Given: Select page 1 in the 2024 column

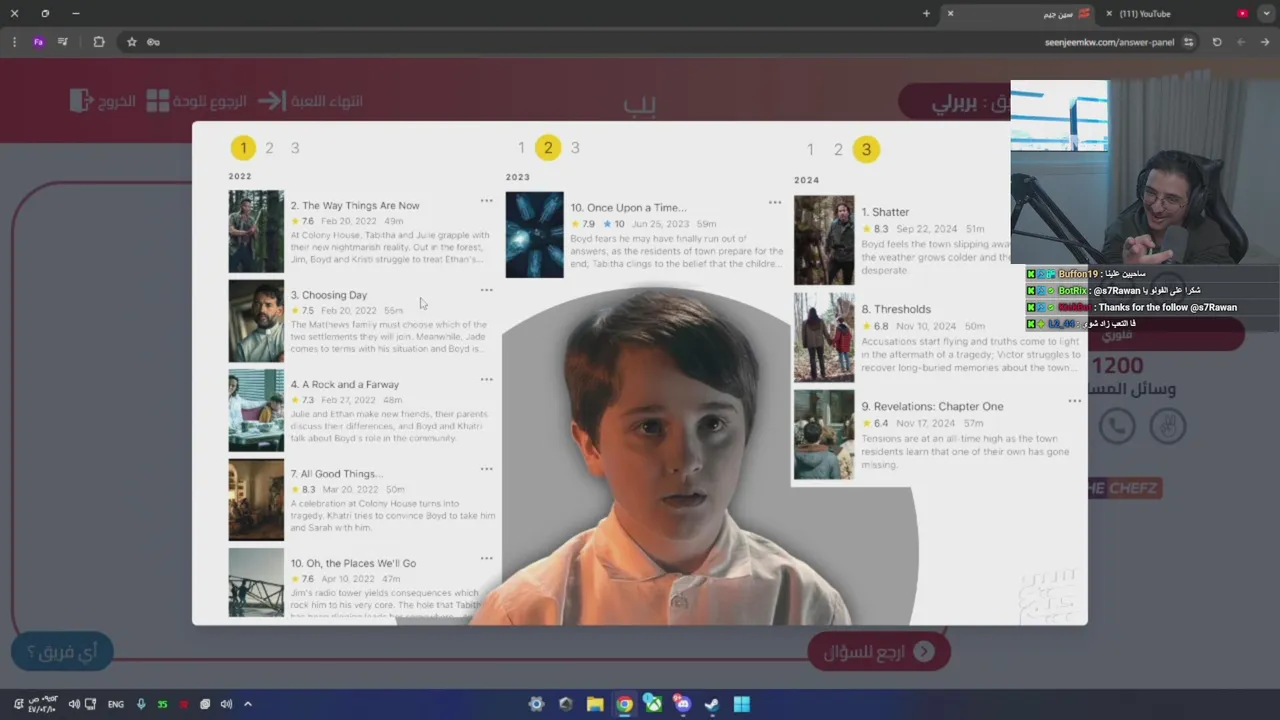Looking at the screenshot, I should (811, 150).
